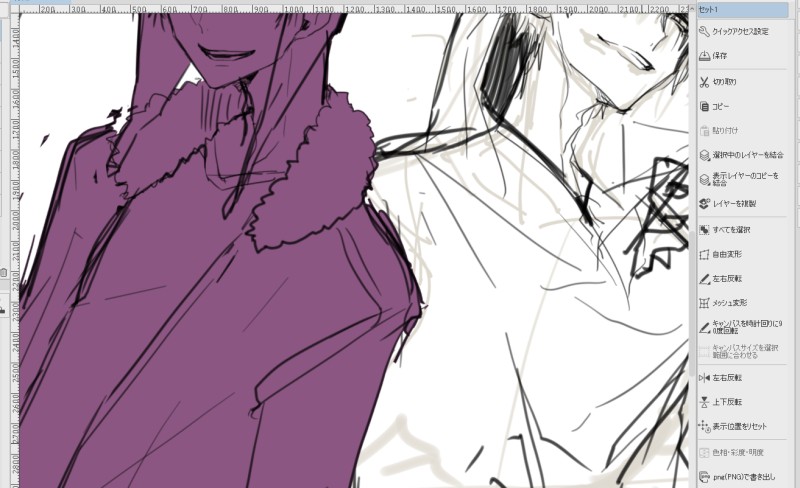Screen dimensions: 800x488
Task: Open the セット1 quick access set selector
Action: [742, 10]
